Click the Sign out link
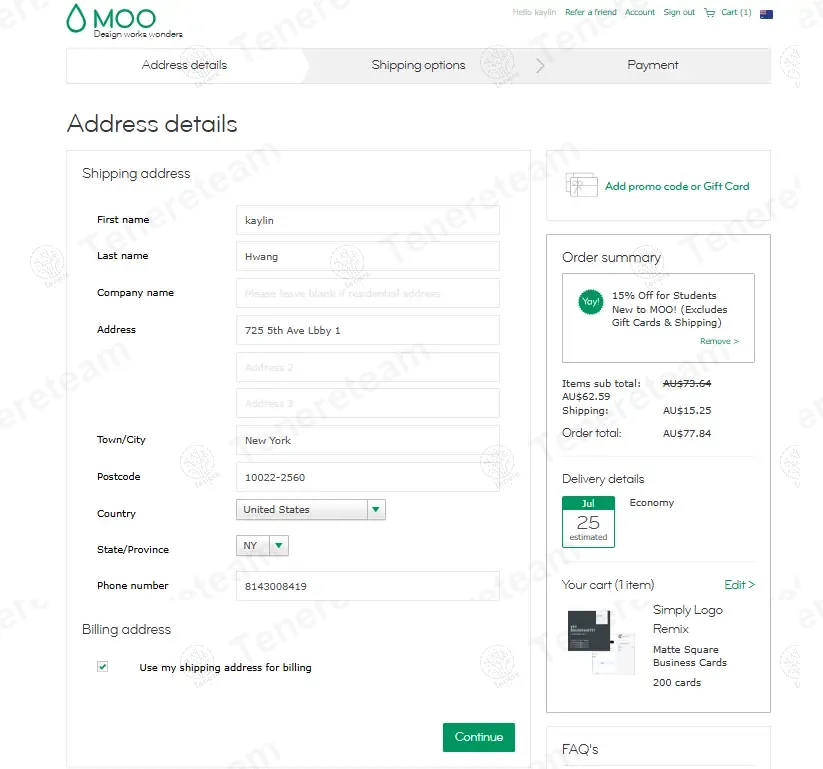Image resolution: width=823 pixels, height=769 pixels. click(x=679, y=13)
